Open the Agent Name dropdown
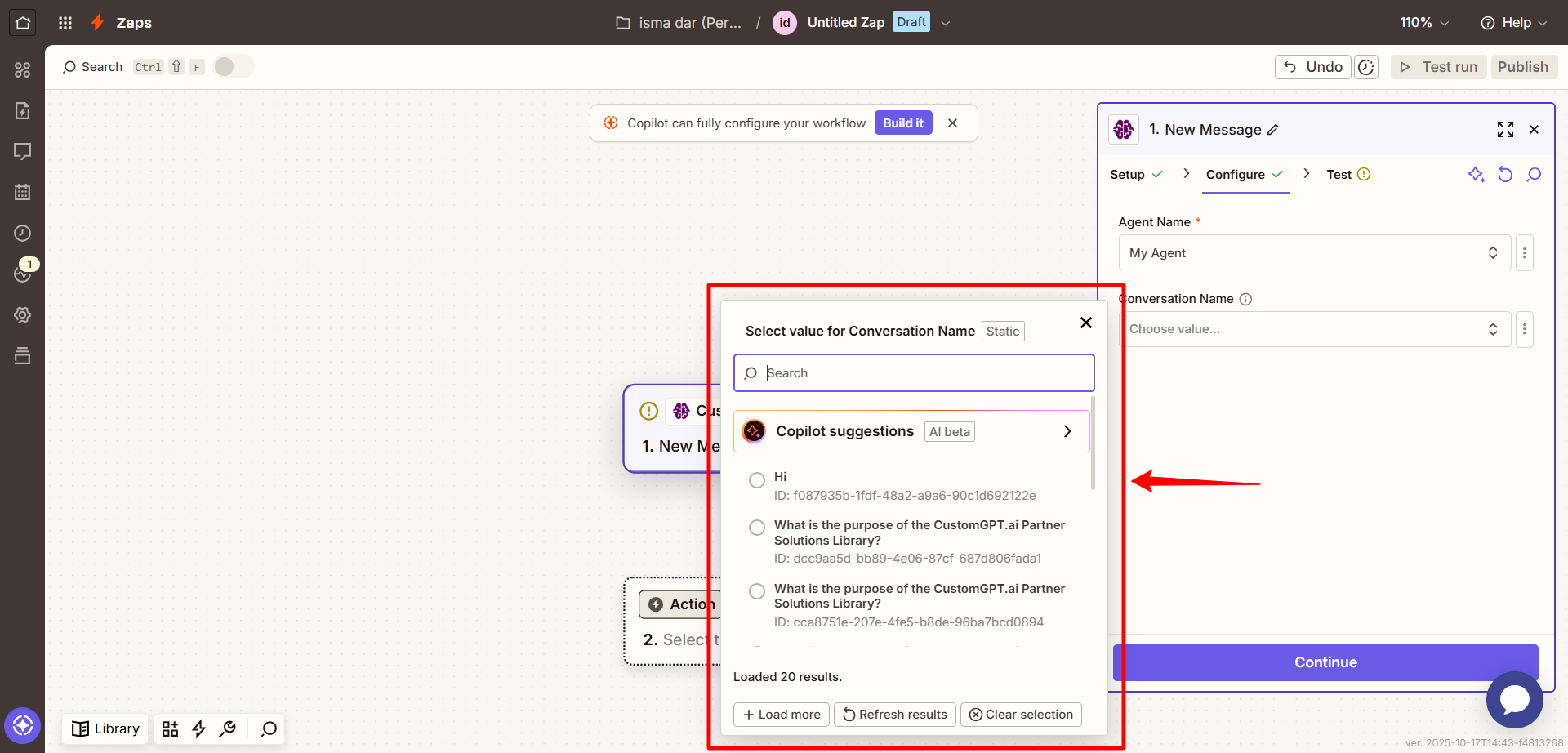Image resolution: width=1568 pixels, height=753 pixels. tap(1314, 252)
